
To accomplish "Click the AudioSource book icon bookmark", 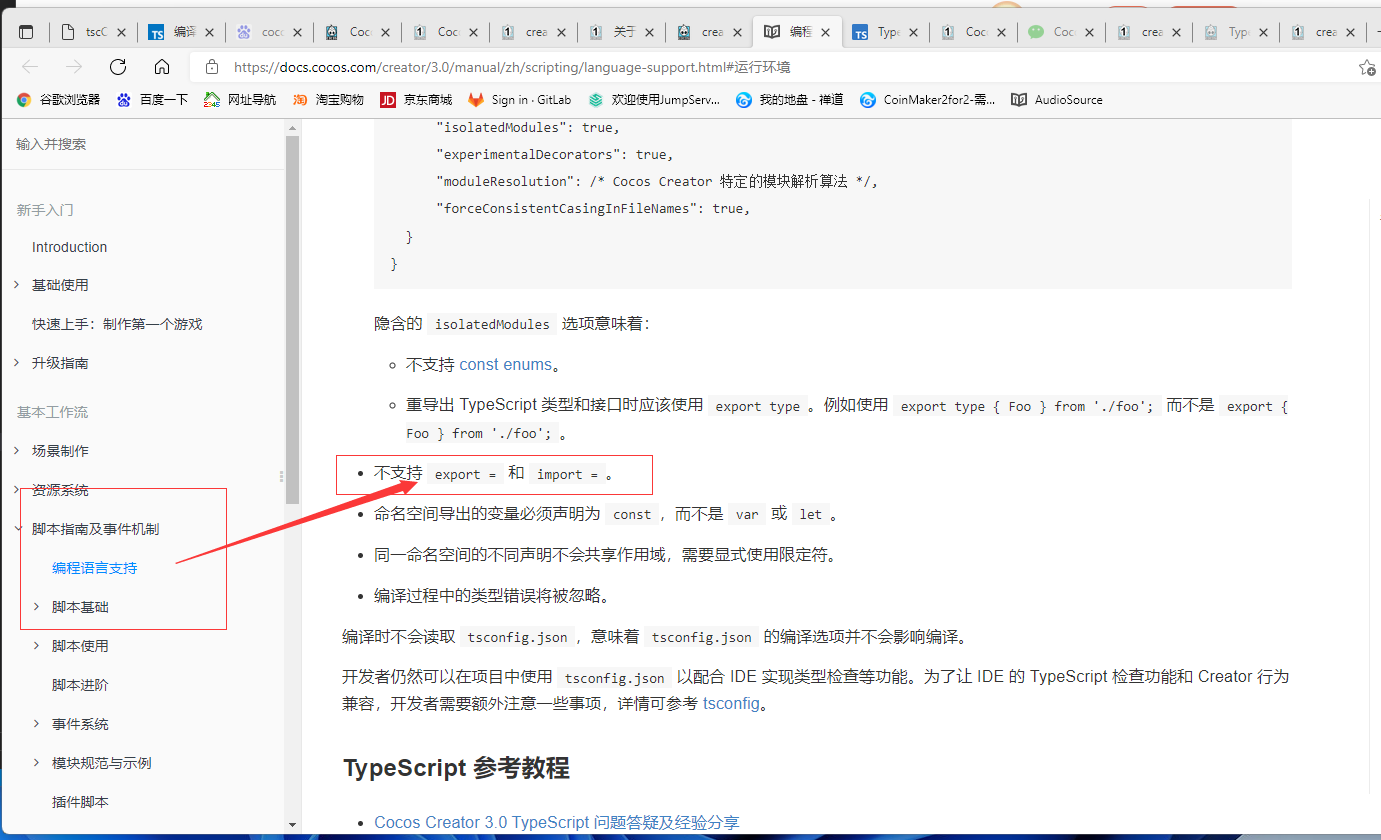I will point(1019,100).
